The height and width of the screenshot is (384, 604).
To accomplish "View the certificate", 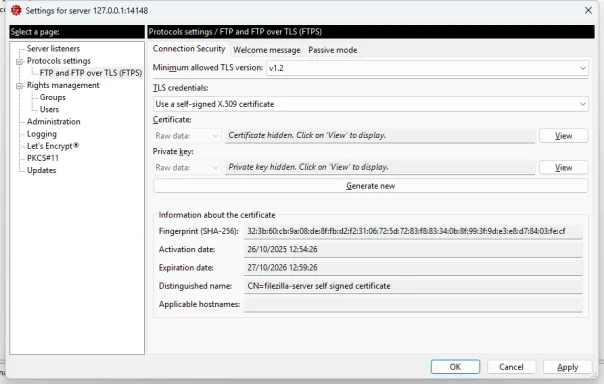I will pyautogui.click(x=564, y=136).
